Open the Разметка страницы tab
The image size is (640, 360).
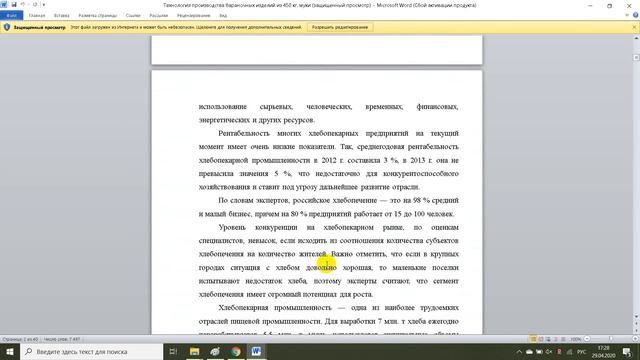click(98, 16)
